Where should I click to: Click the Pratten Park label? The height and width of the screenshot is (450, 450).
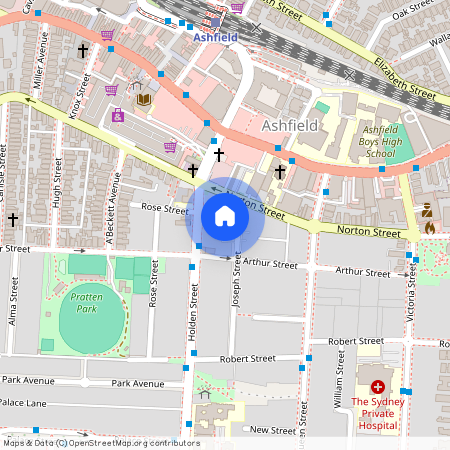coord(86,303)
